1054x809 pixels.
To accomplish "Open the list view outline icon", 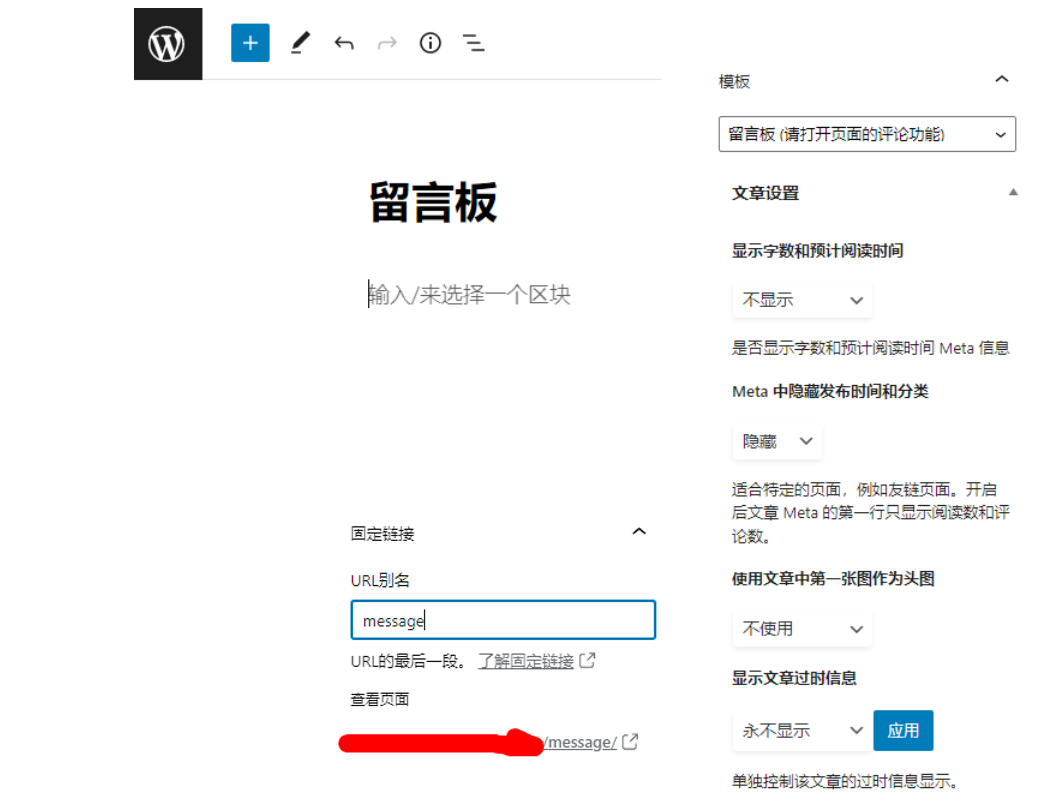I will 472,43.
